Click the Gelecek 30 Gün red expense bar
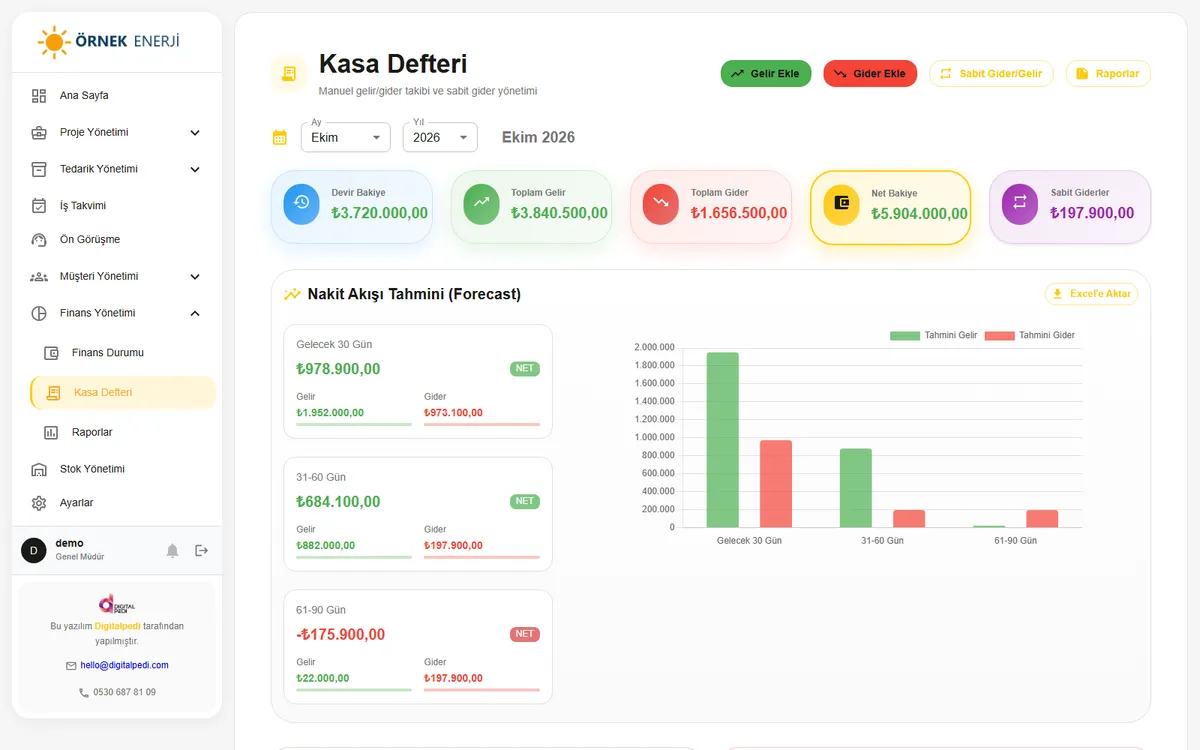 pos(776,483)
